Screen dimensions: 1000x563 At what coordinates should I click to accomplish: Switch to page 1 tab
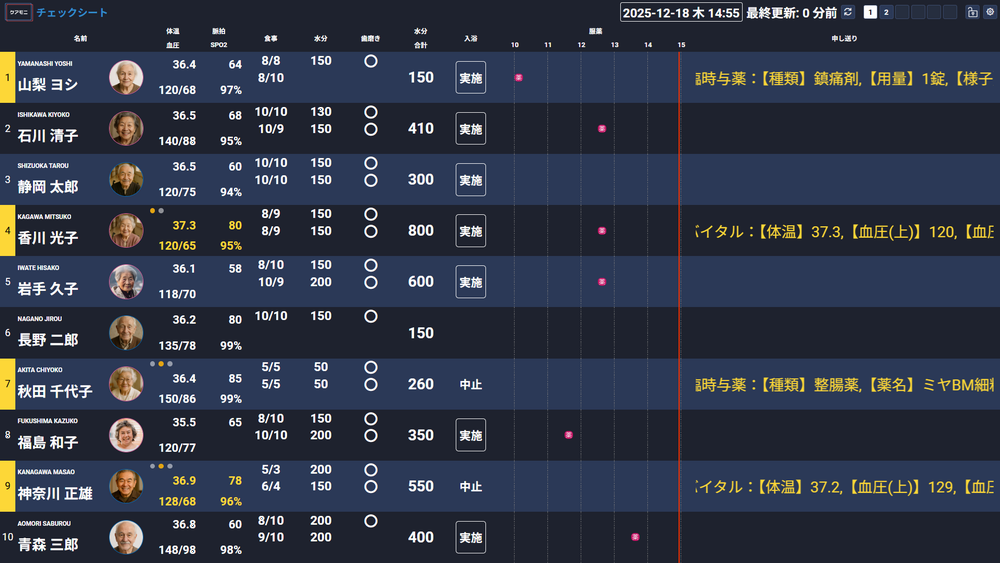pyautogui.click(x=870, y=12)
